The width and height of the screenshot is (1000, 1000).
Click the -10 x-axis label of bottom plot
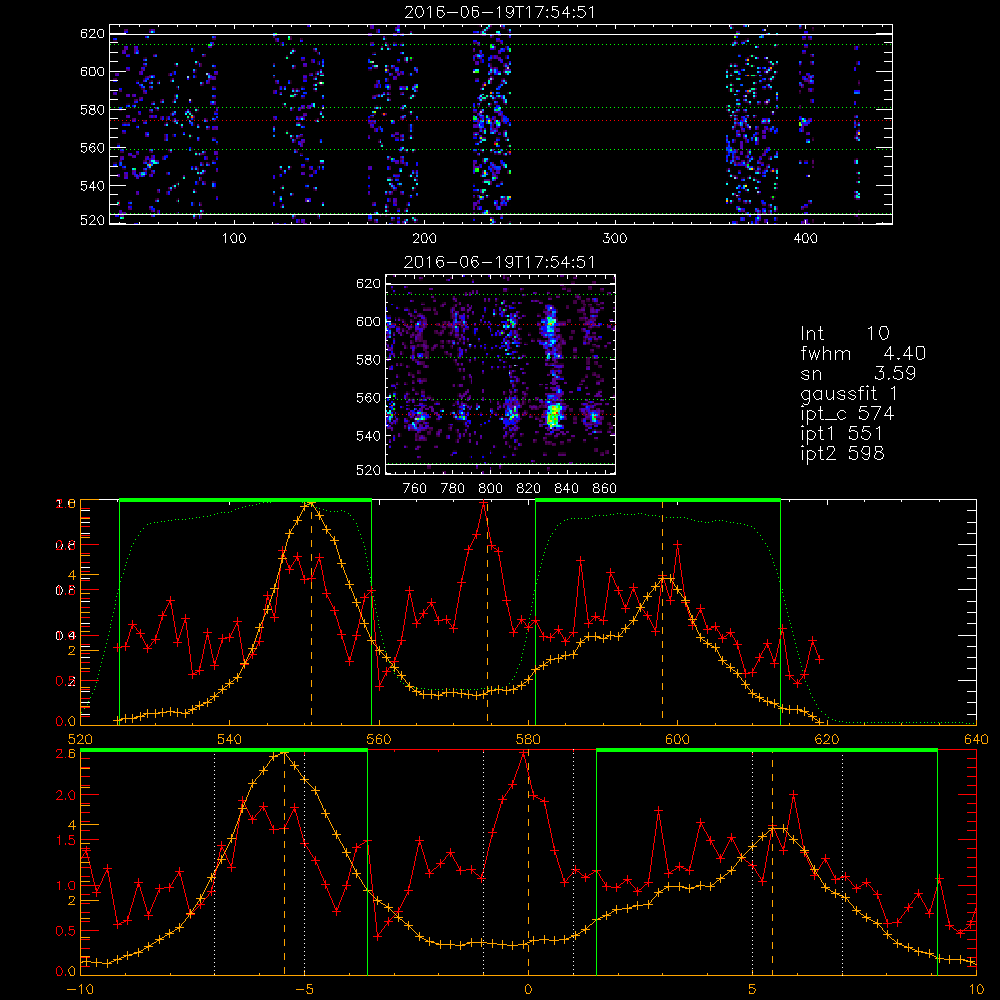click(80, 990)
